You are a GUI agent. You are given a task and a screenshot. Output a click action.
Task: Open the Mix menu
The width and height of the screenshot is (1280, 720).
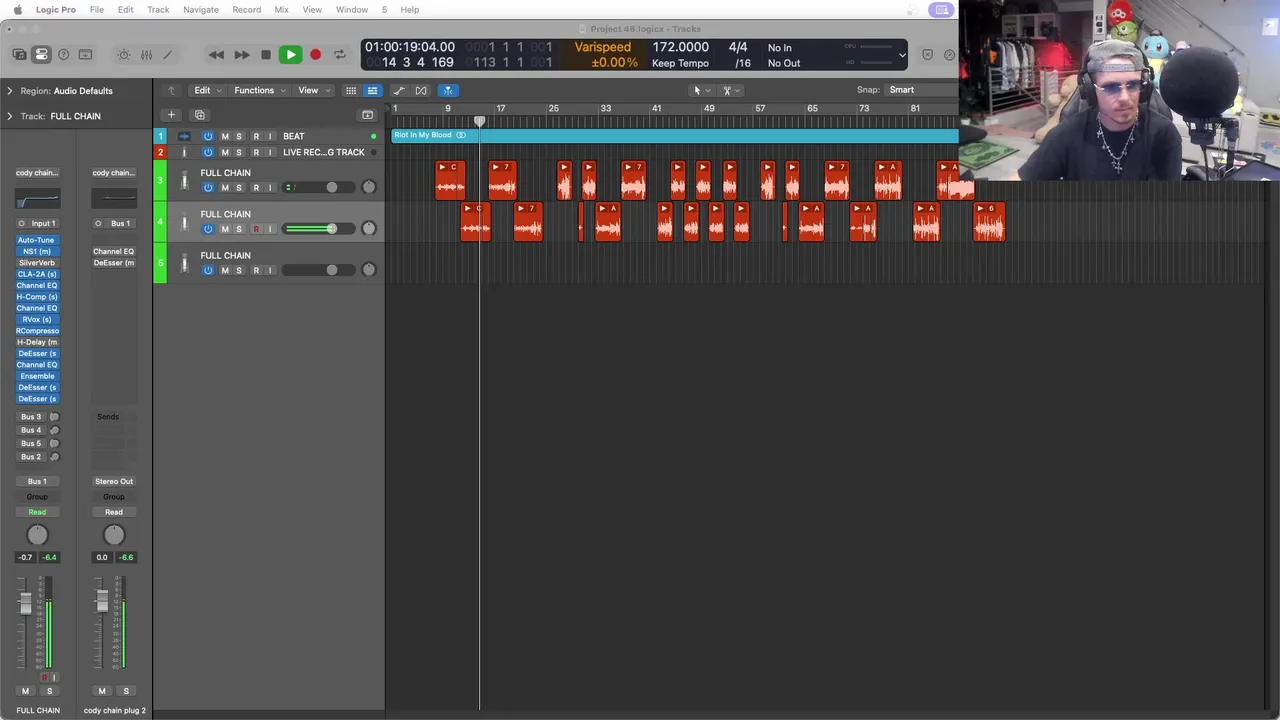tap(281, 9)
